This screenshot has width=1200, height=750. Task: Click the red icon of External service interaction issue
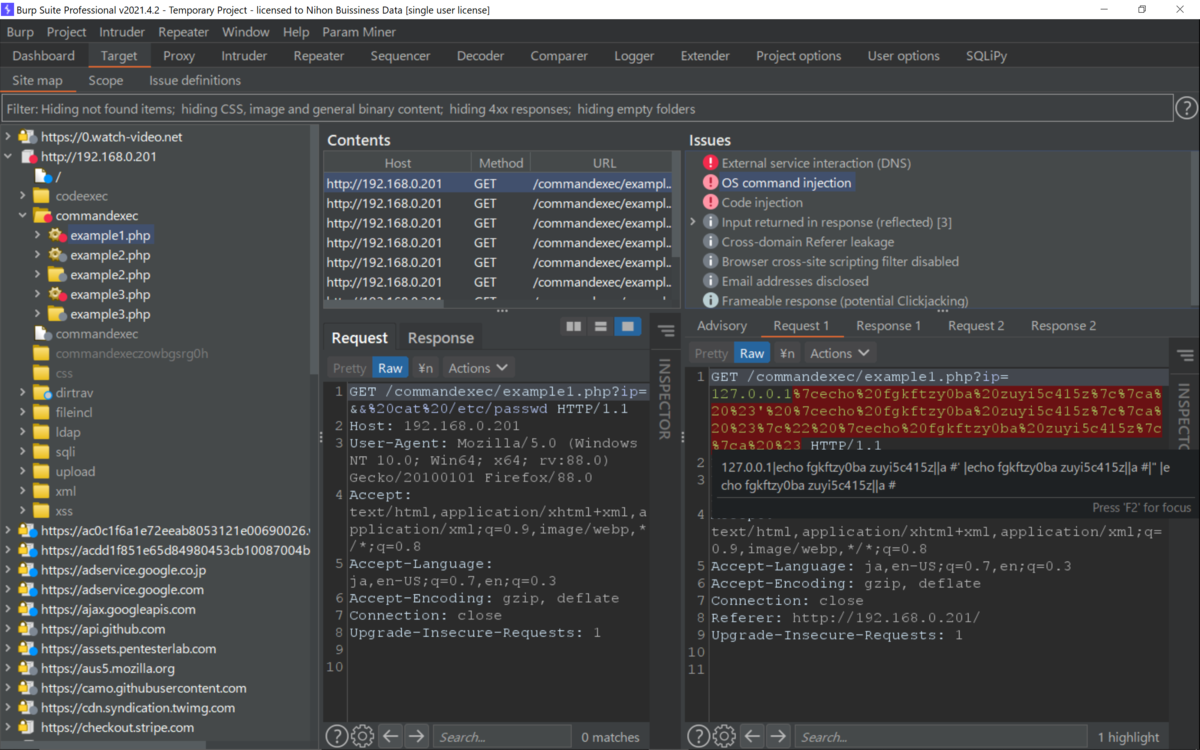[710, 163]
